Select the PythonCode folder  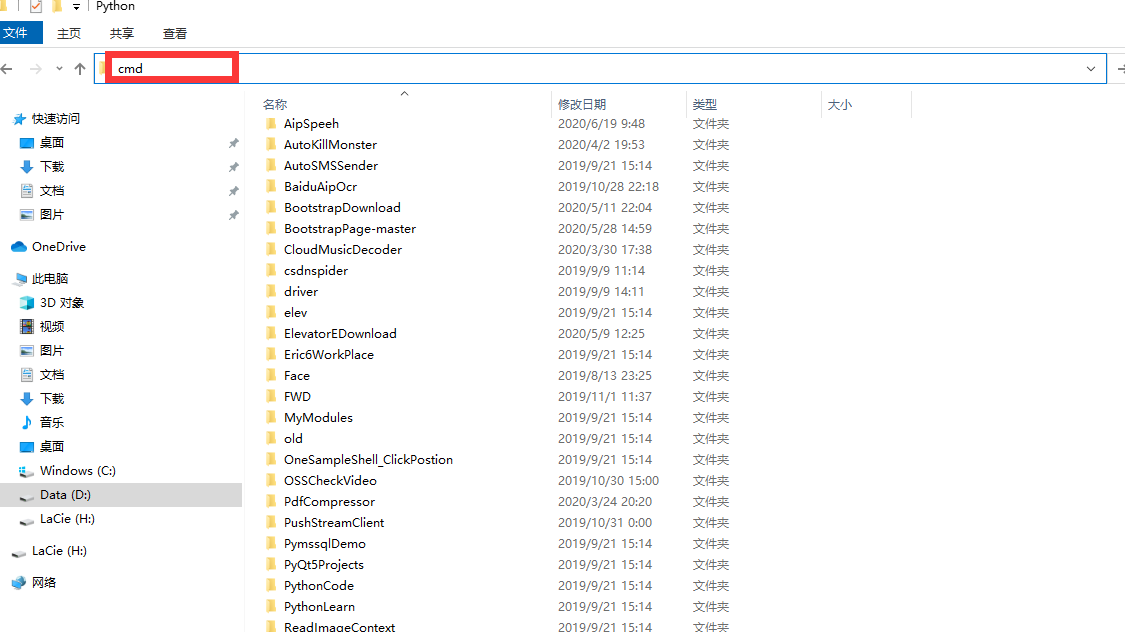pyautogui.click(x=319, y=585)
